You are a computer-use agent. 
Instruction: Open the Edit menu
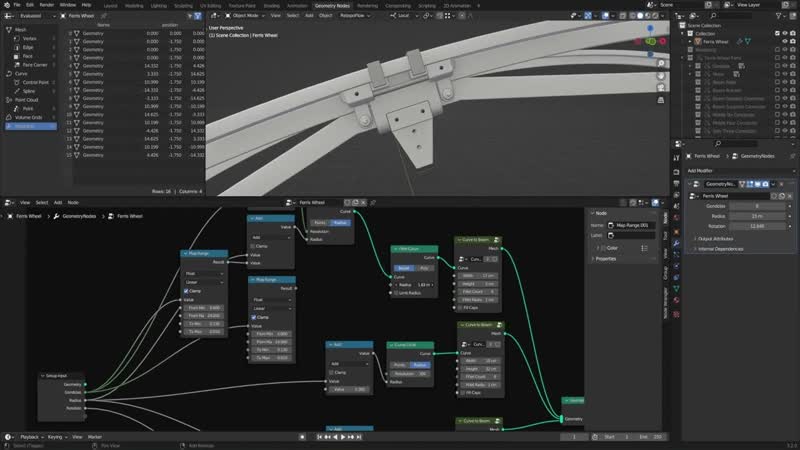30,5
